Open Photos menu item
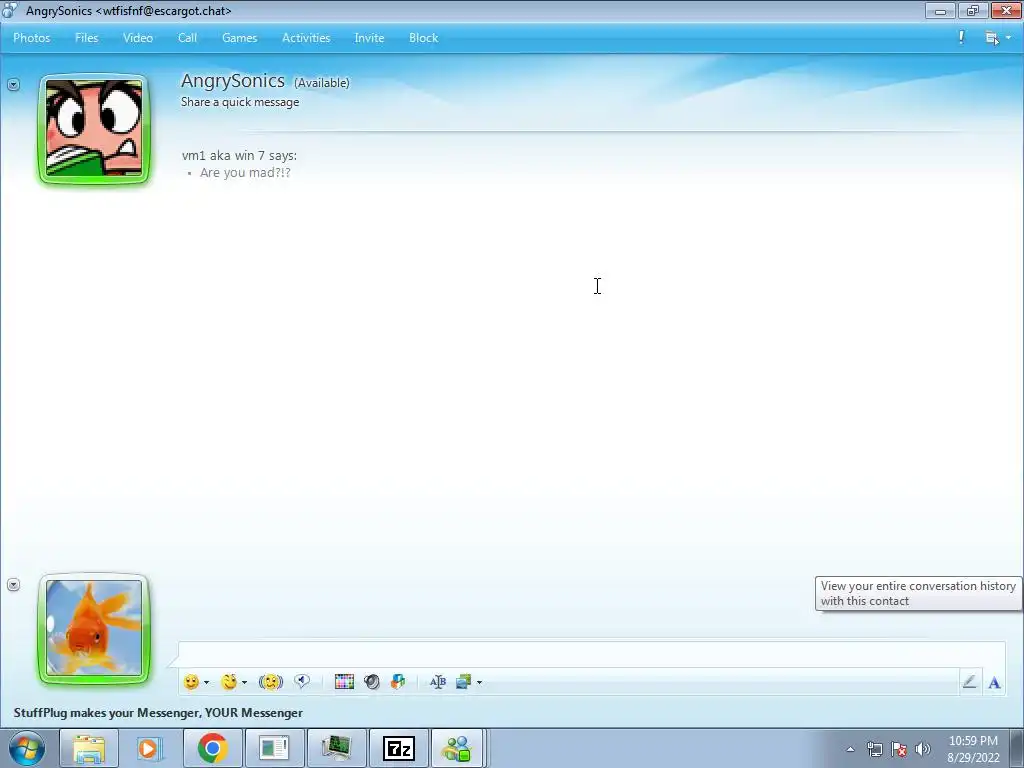 [32, 38]
